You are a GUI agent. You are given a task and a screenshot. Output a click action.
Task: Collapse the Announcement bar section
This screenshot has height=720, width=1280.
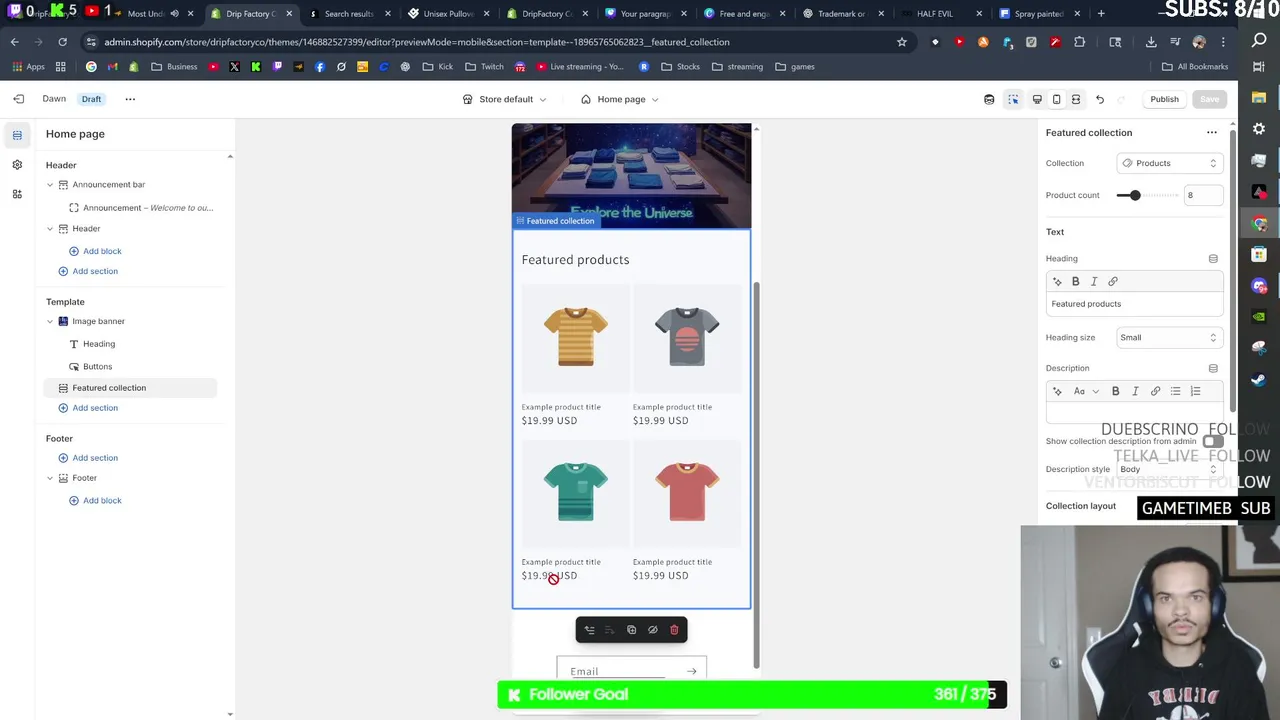pyautogui.click(x=50, y=185)
